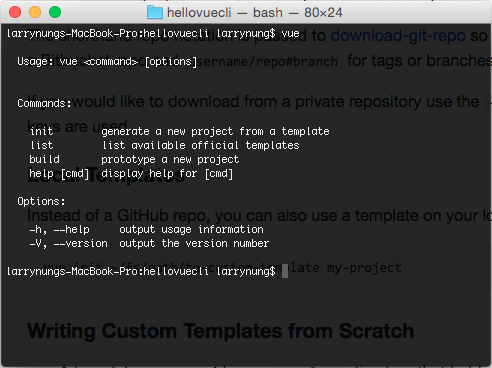This screenshot has height=368, width=492.
Task: Click the yellow minimize window button
Action: (35, 12)
